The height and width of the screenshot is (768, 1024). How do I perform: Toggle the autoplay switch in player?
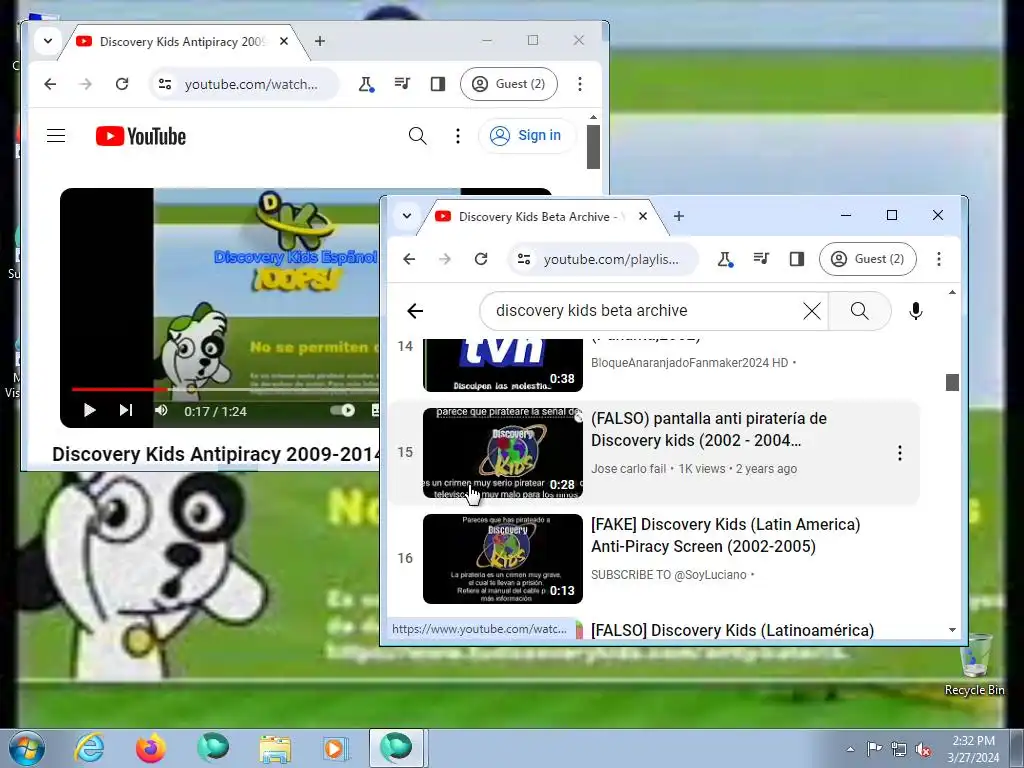(342, 410)
